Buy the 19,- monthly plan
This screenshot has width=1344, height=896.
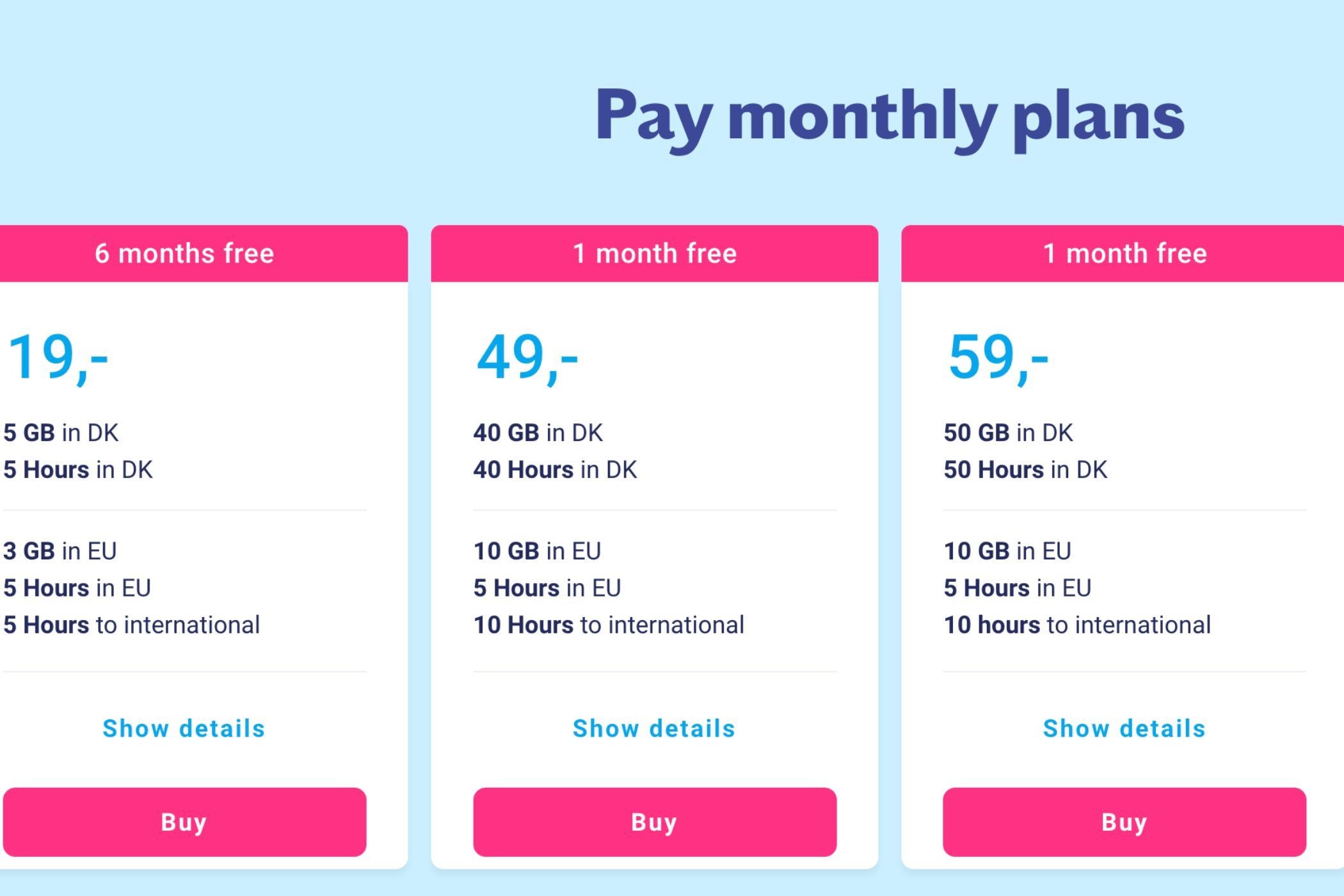[184, 822]
